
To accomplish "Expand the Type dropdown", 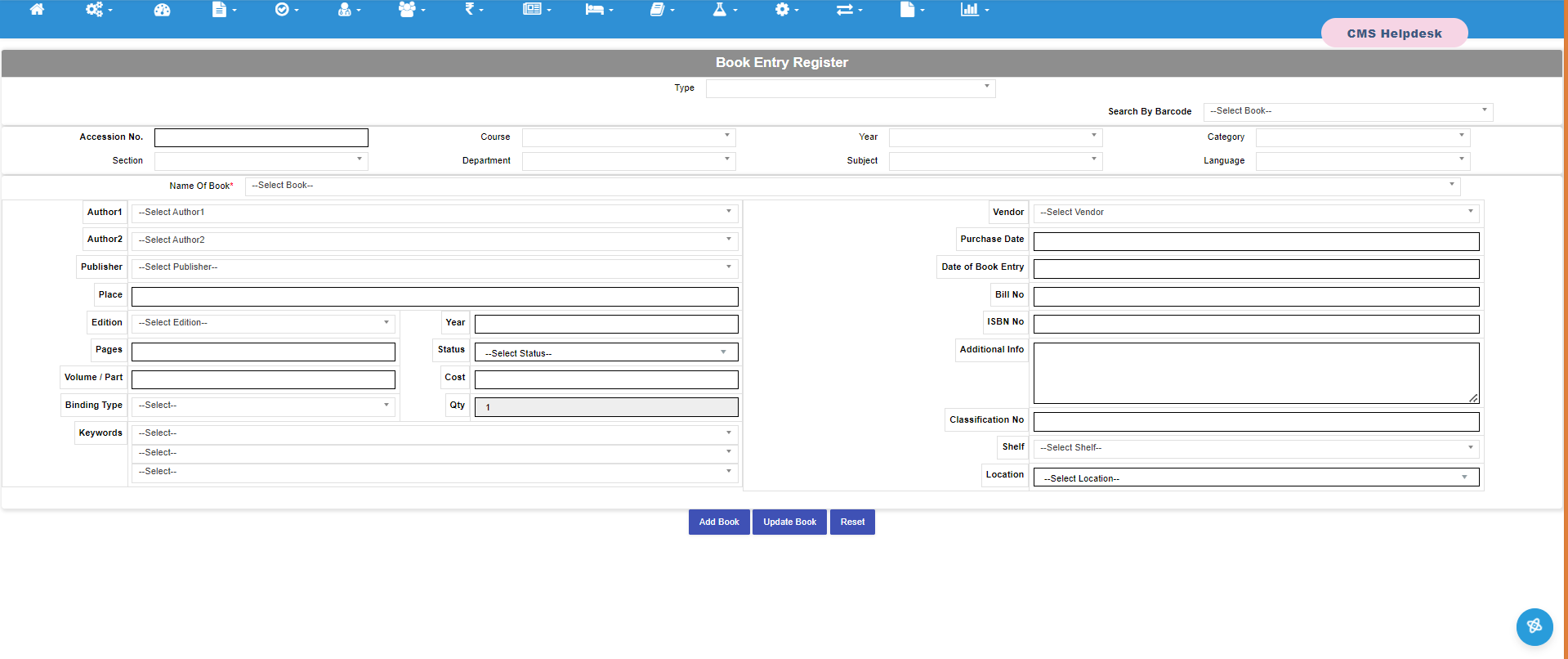I will click(x=850, y=88).
